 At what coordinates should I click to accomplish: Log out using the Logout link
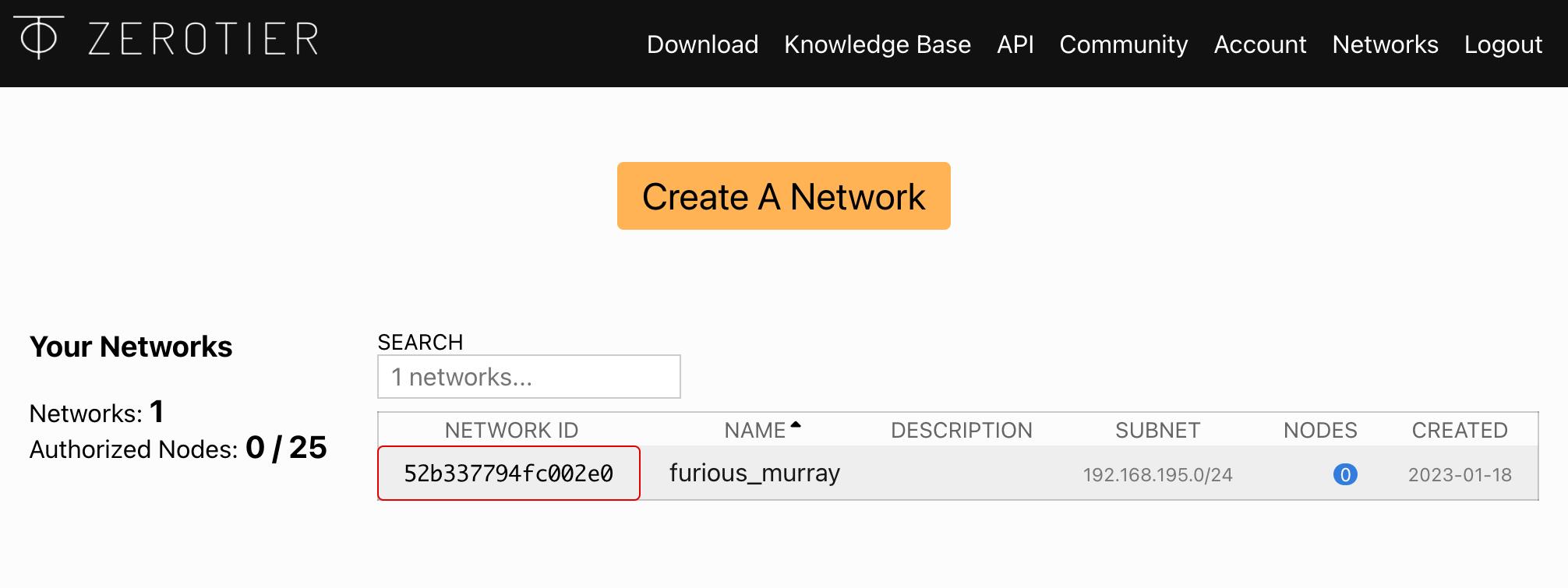pyautogui.click(x=1503, y=44)
